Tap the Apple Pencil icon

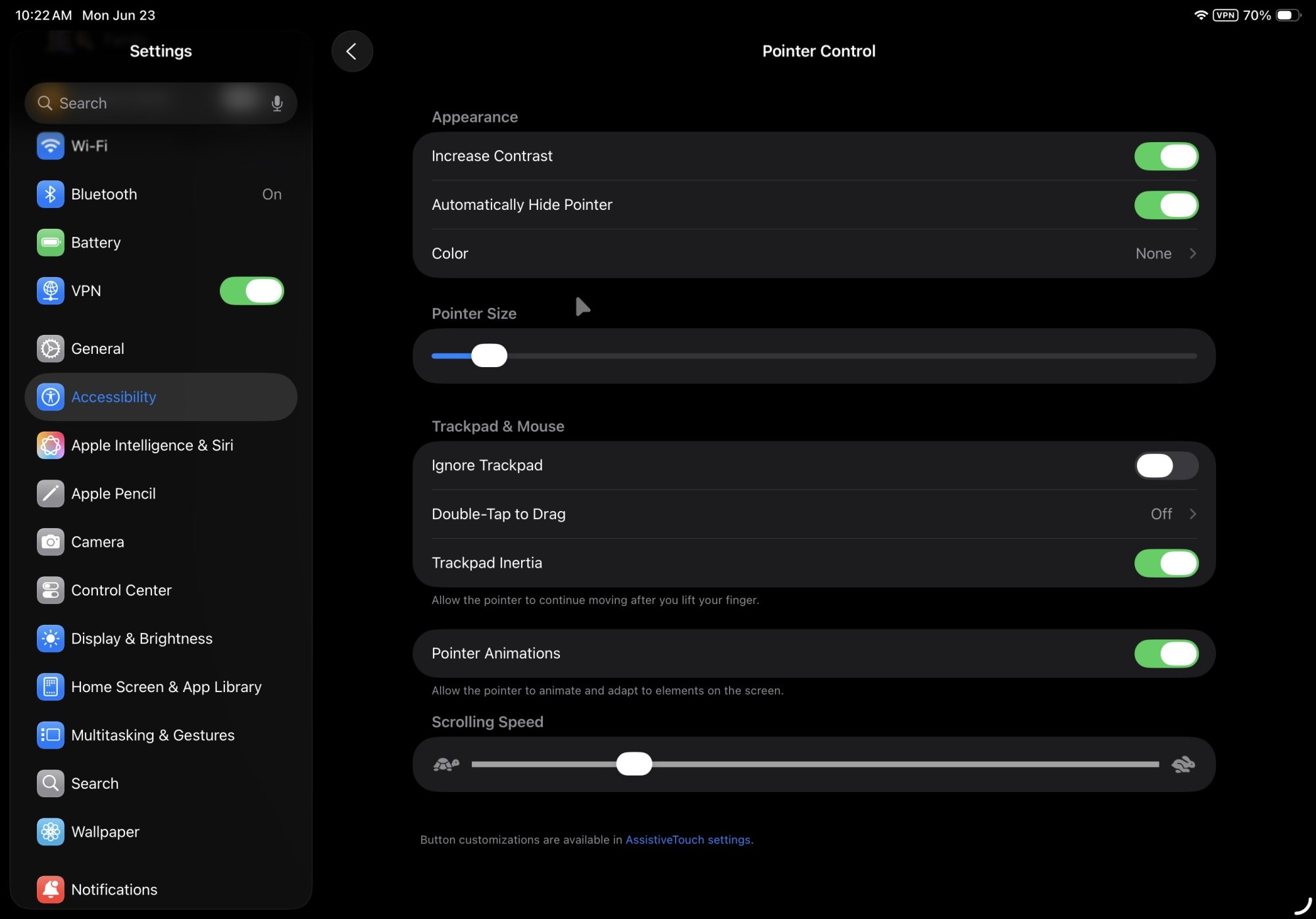[50, 493]
